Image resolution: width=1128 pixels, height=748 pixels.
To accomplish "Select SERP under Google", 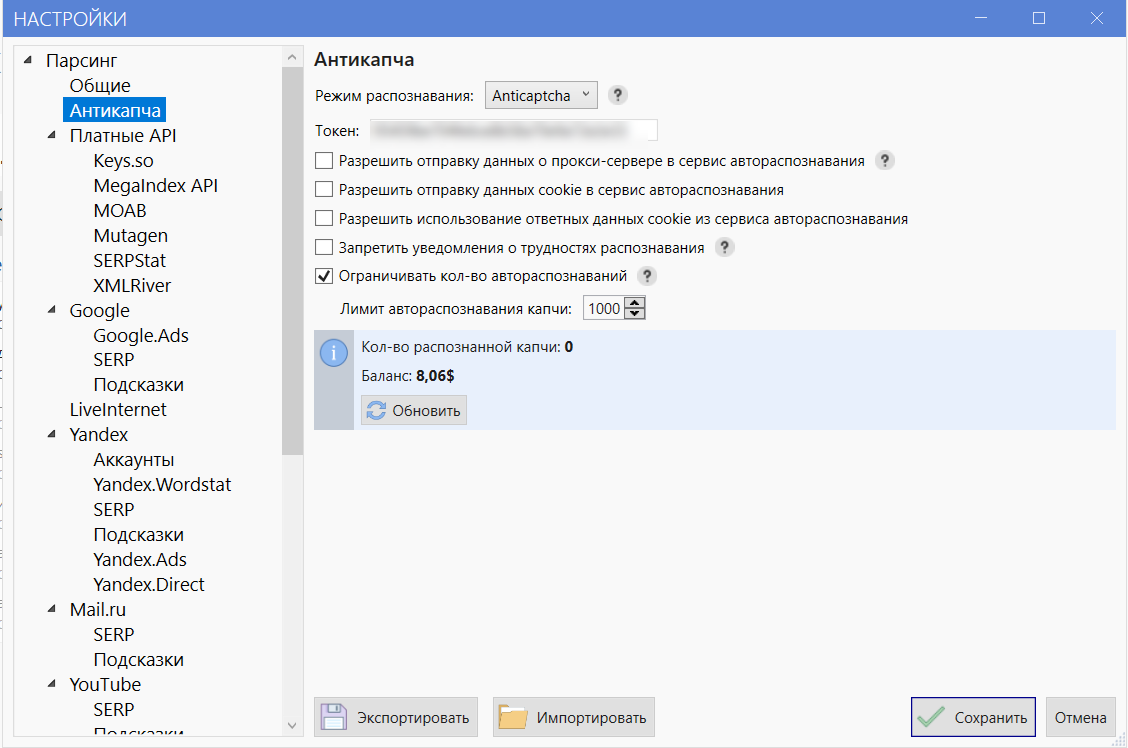I will [x=114, y=360].
